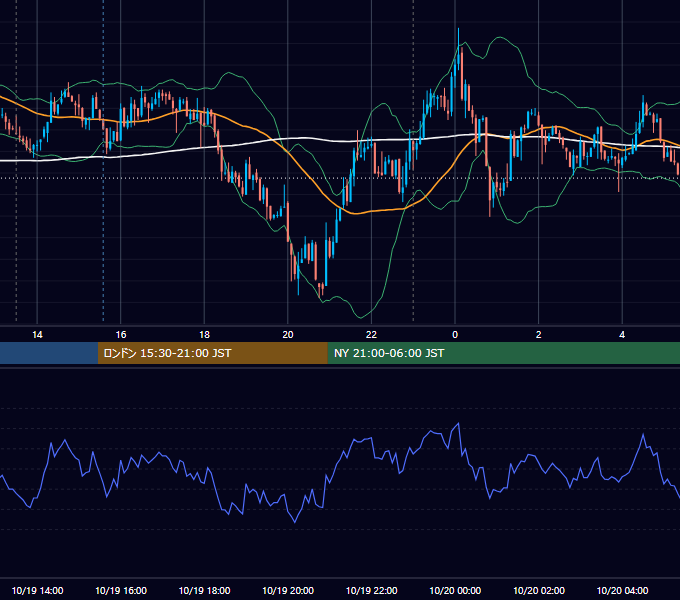
Task: Click hour label 14 on price chart axis
Action: 37,335
